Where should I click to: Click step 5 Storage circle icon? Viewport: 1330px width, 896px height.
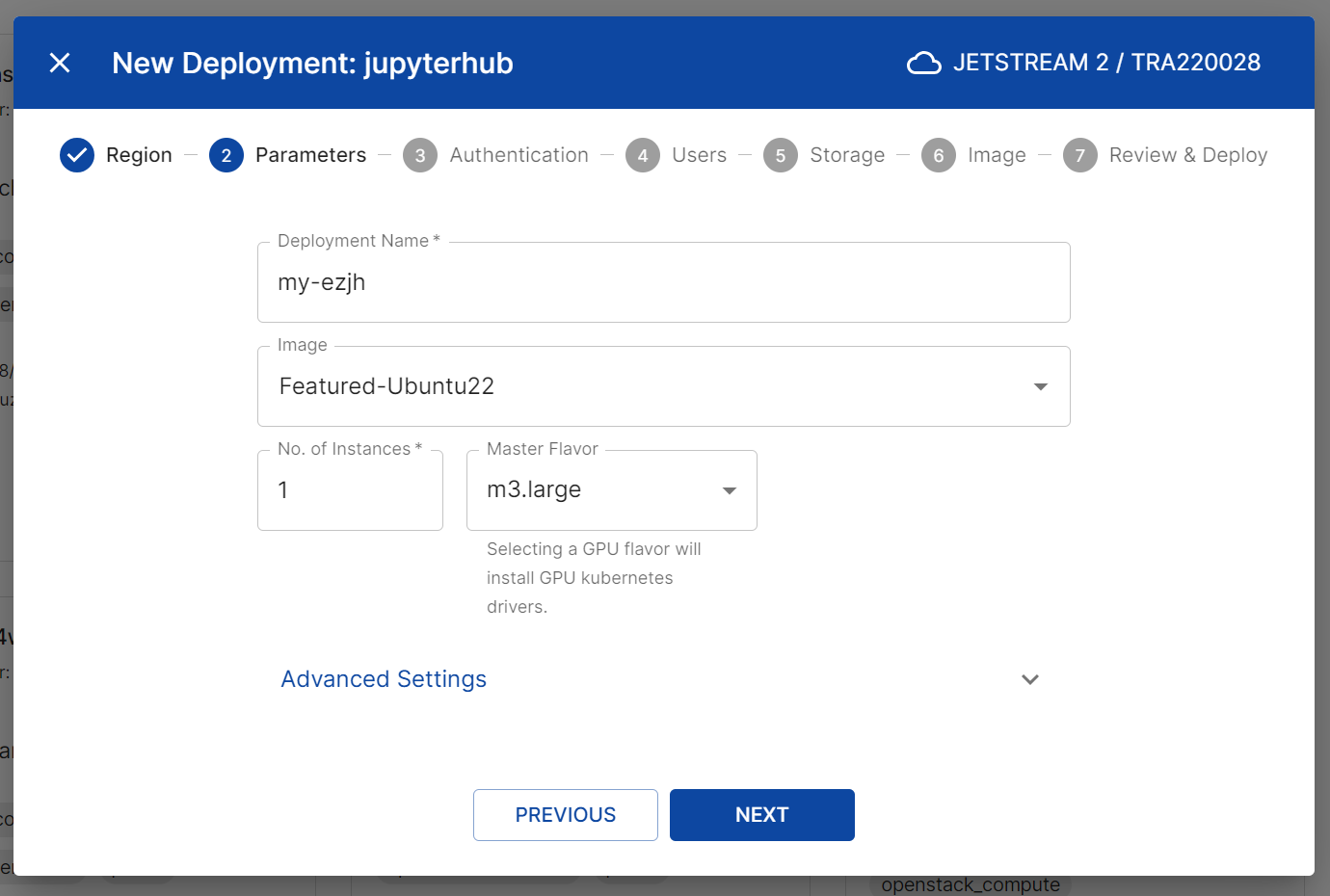click(781, 155)
